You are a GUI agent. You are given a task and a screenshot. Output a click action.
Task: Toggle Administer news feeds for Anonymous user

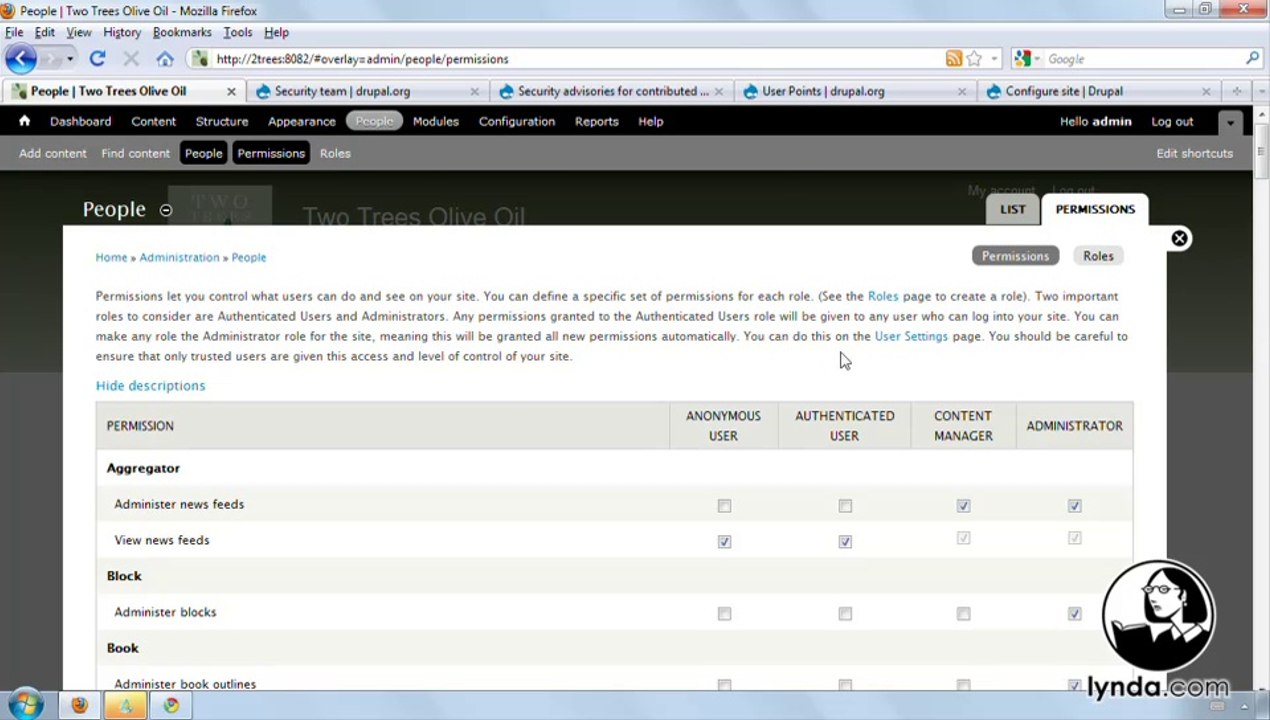[724, 506]
